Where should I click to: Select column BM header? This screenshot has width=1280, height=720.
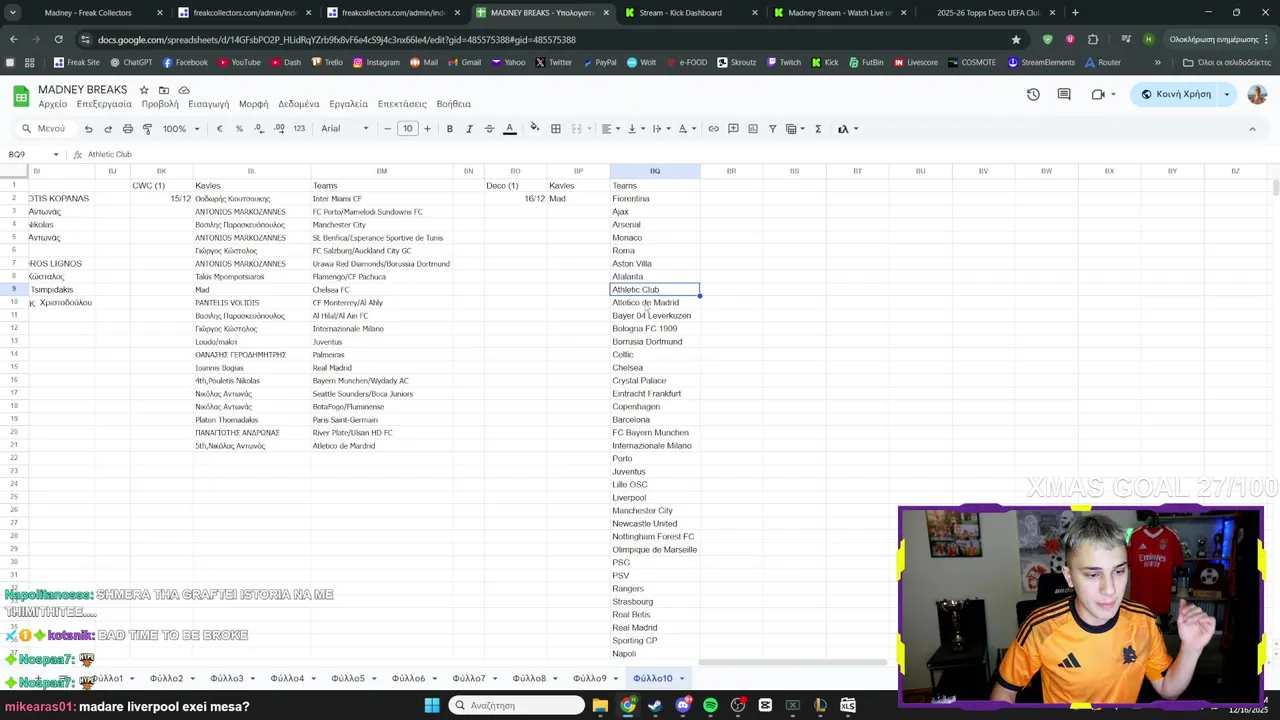pos(381,172)
